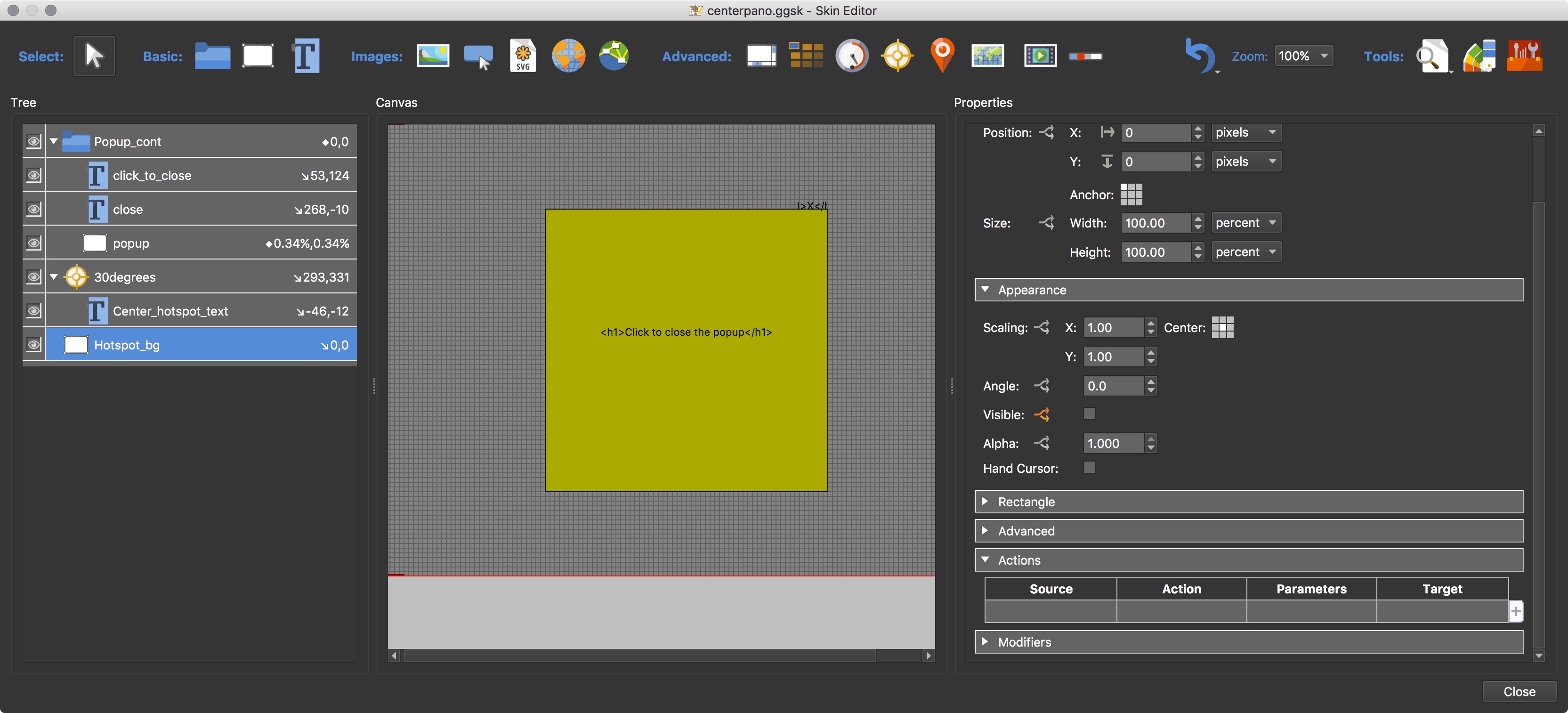1568x713 pixels.
Task: Add a button element
Action: pos(478,57)
